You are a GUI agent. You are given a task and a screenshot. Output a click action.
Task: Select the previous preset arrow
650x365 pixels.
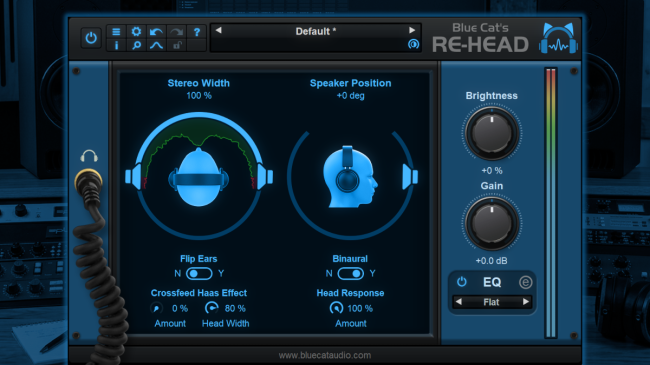[218, 30]
